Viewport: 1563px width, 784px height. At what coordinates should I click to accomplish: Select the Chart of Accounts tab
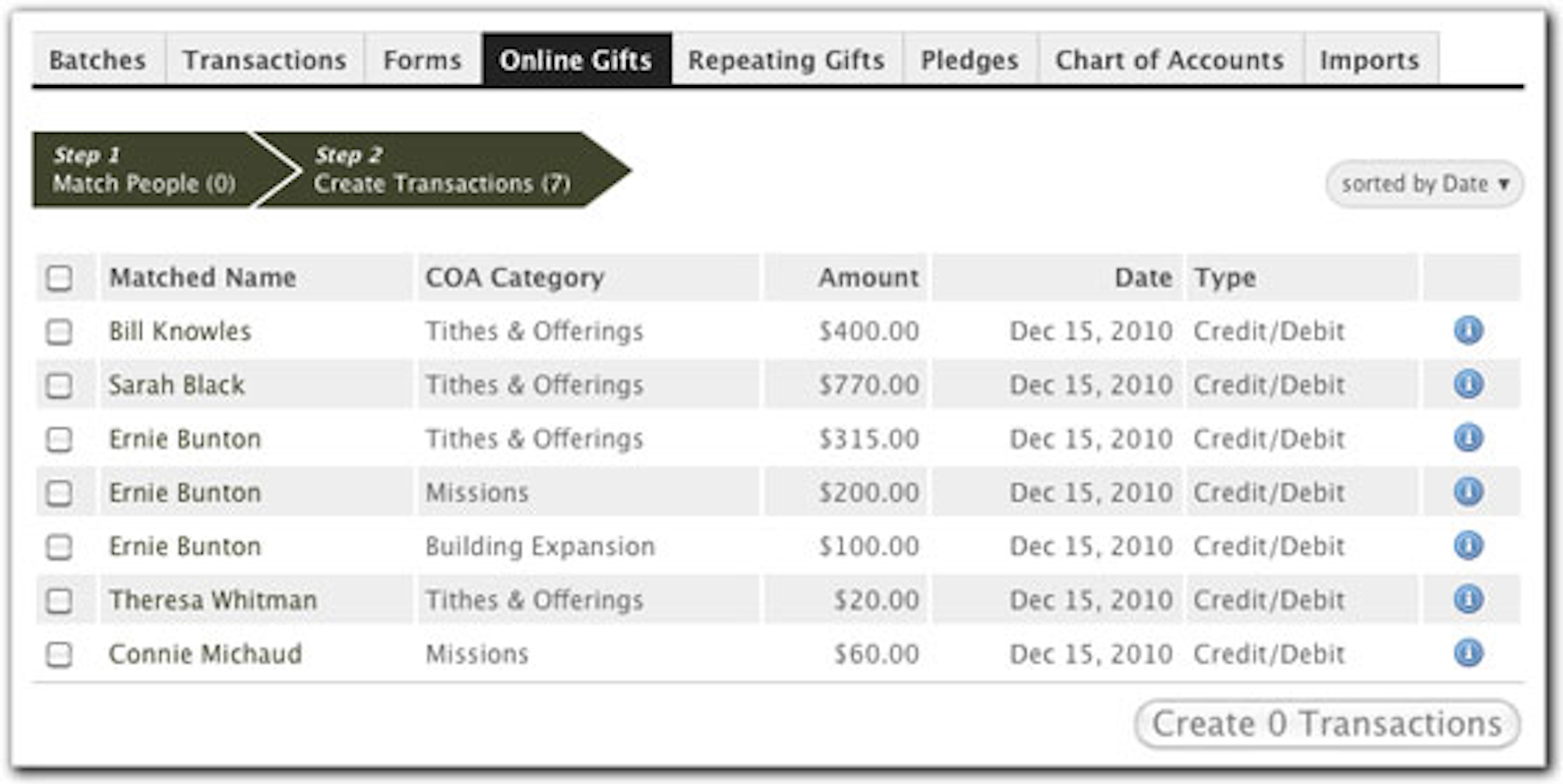[x=1168, y=61]
